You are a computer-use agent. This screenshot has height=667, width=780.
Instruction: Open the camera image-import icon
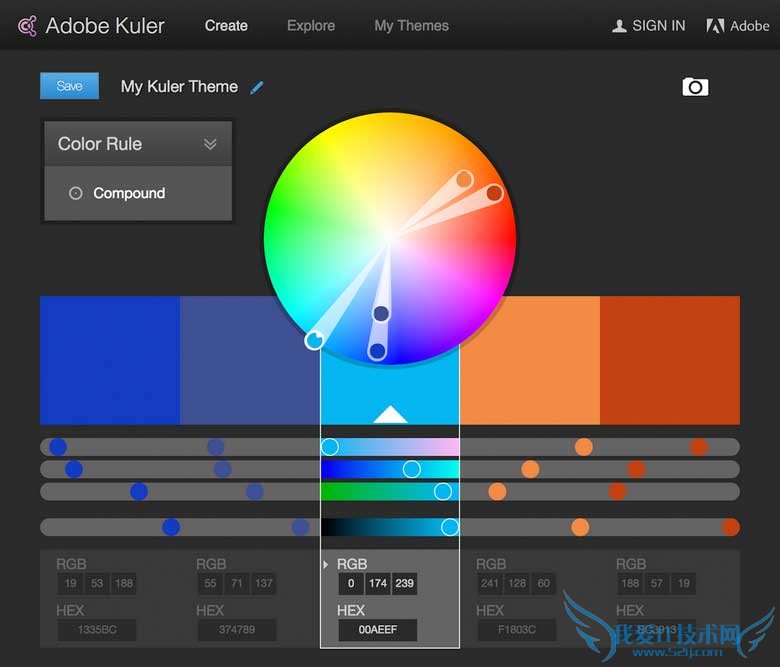point(695,87)
